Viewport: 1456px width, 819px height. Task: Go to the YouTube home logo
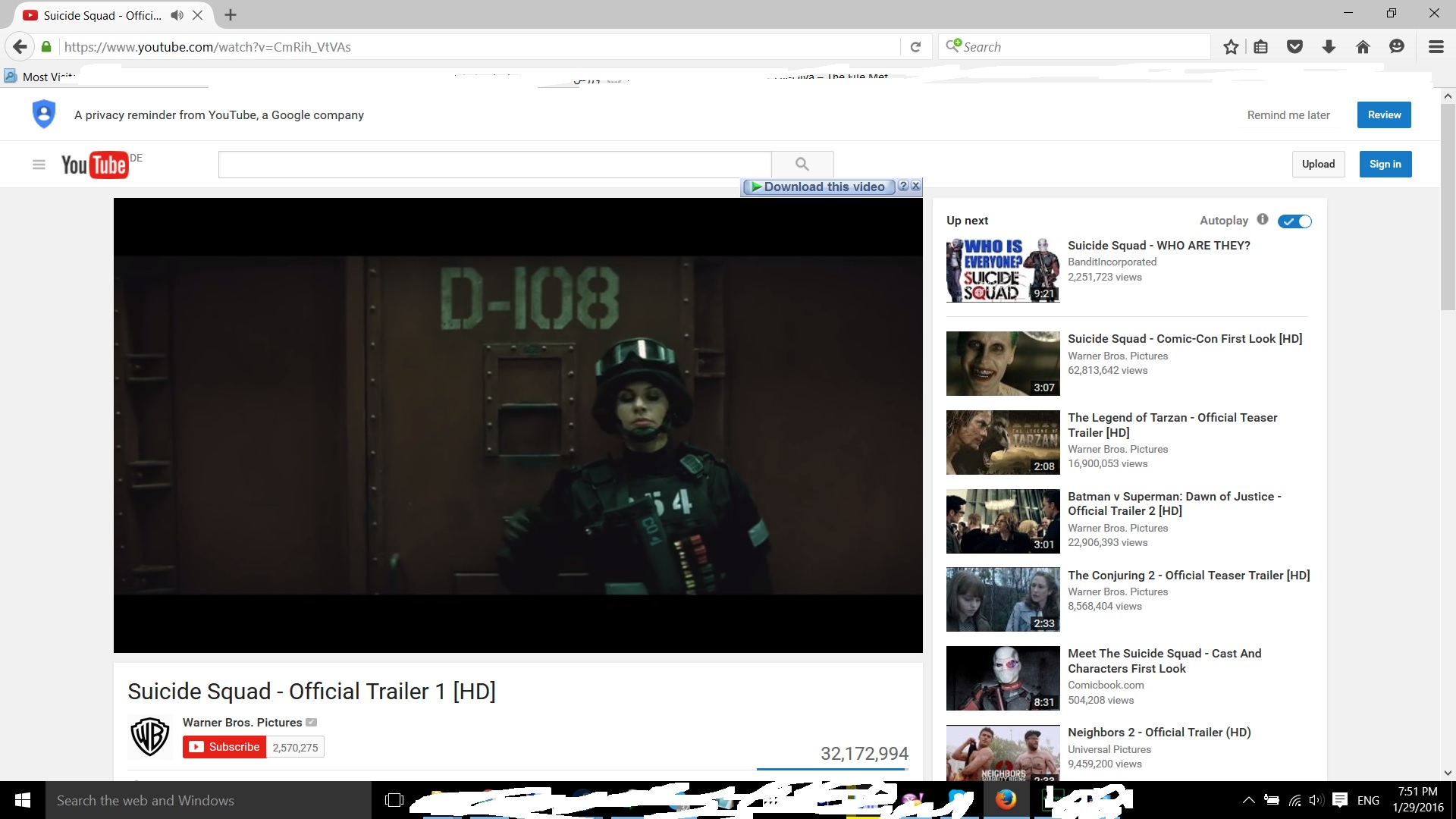click(x=95, y=165)
